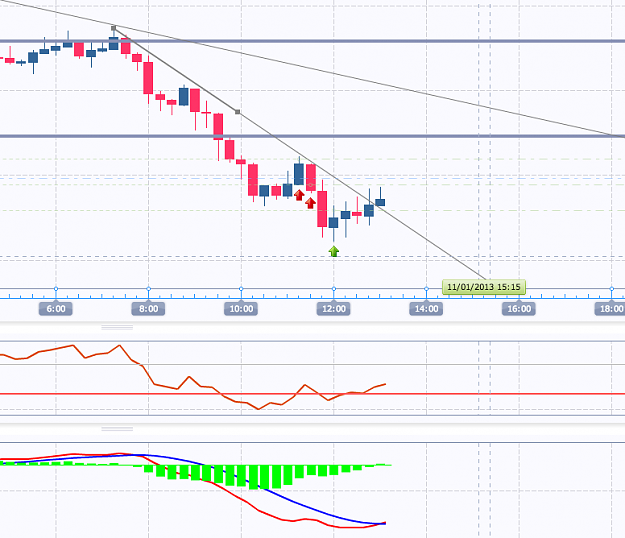The image size is (625, 538).
Task: Select the upper thick horizontal resistance line
Action: (x=312, y=41)
